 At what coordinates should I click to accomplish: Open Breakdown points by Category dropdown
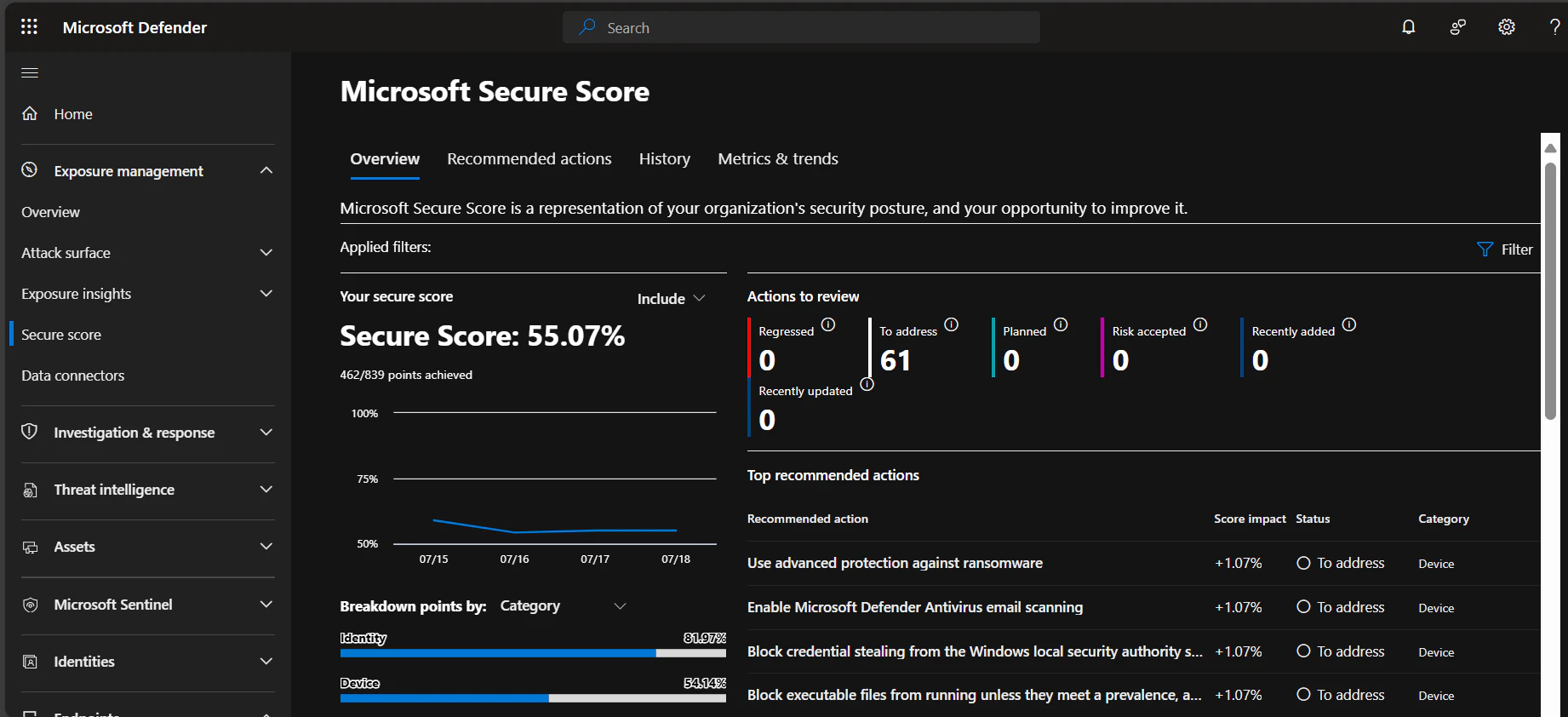pyautogui.click(x=563, y=605)
